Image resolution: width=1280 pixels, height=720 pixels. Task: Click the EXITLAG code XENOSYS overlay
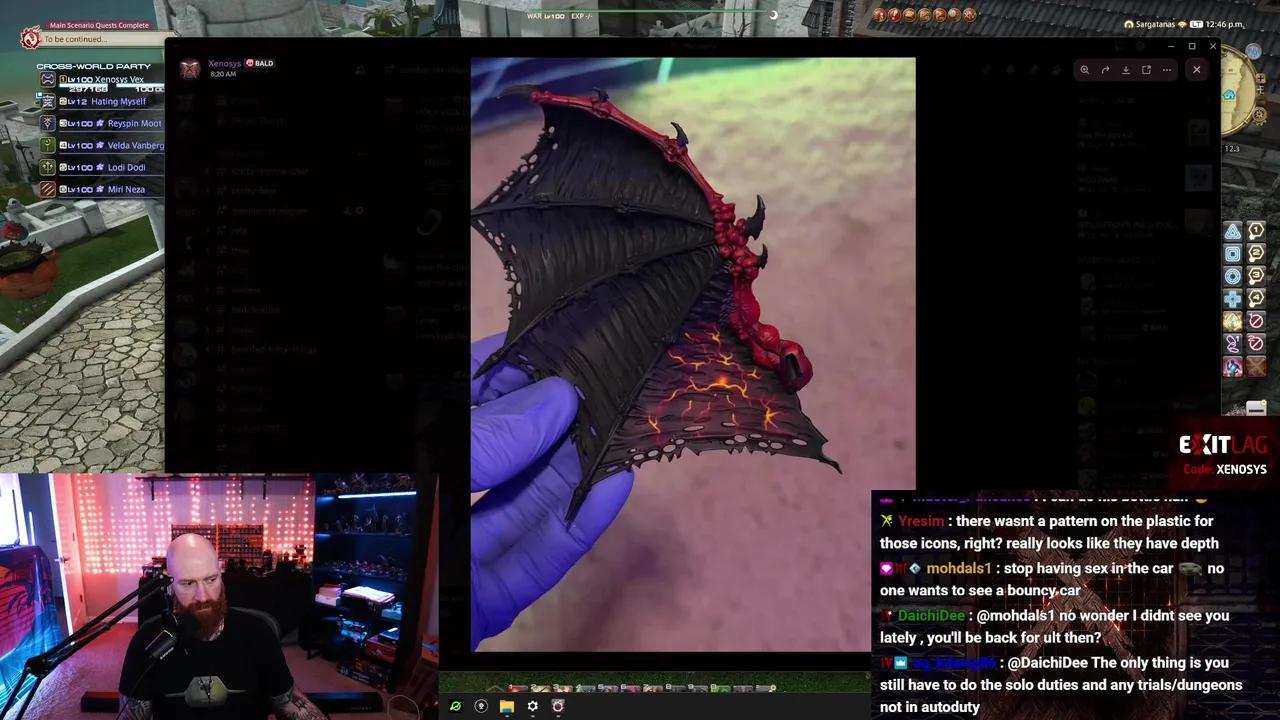click(x=1222, y=455)
